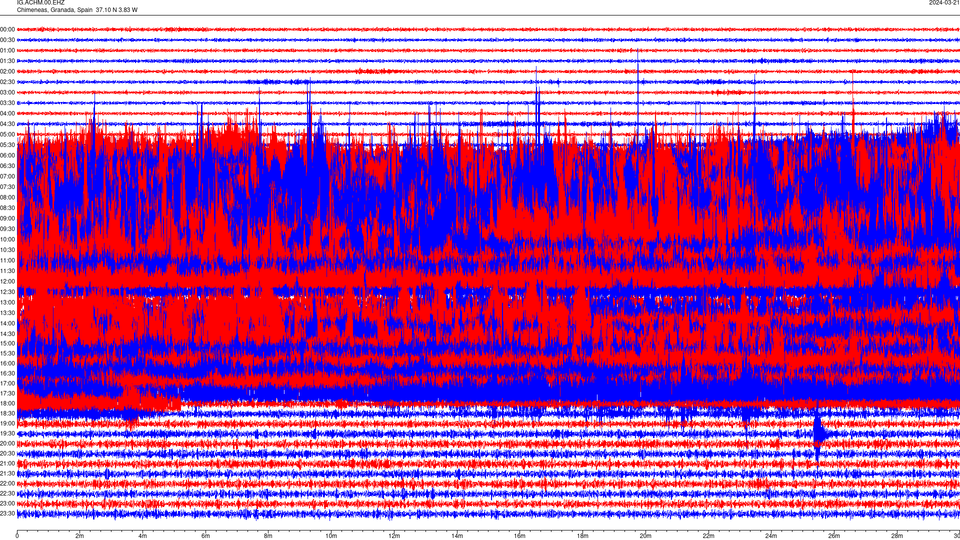Click the 22:00 time label
This screenshot has width=960, height=540.
coord(8,484)
